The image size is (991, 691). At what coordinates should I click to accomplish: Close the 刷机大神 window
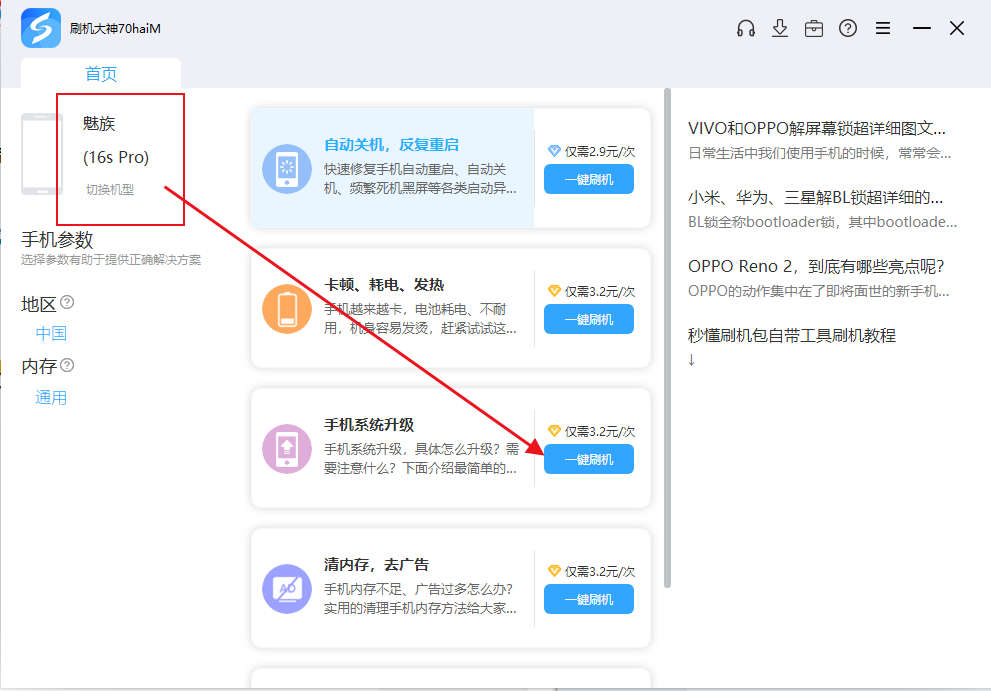coord(957,28)
